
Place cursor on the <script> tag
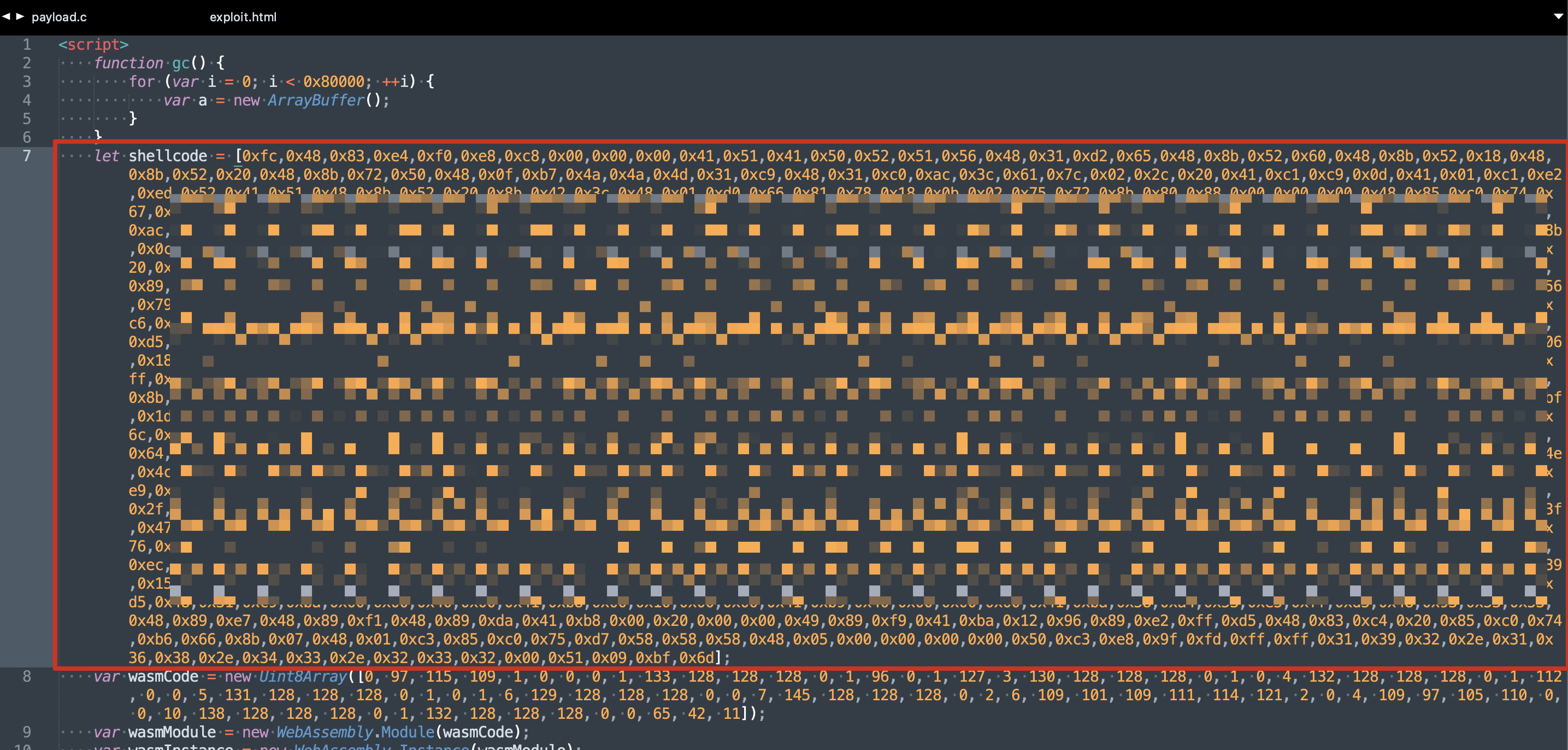click(x=93, y=44)
